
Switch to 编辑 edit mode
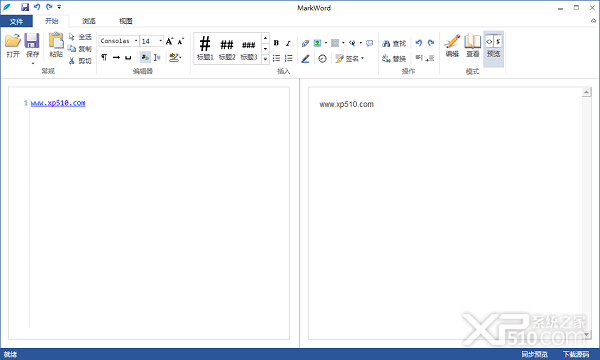452,46
